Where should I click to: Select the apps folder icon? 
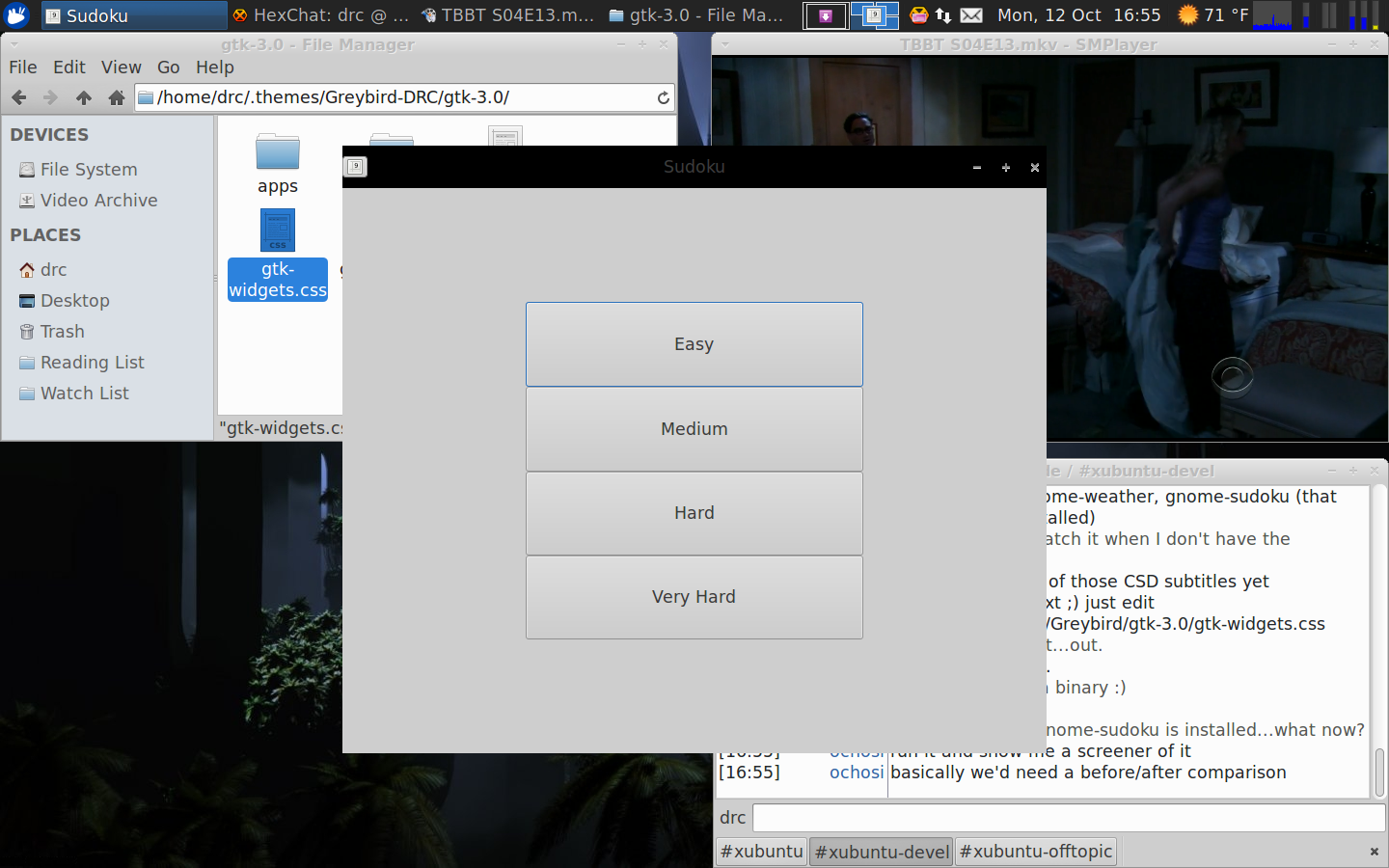click(278, 151)
